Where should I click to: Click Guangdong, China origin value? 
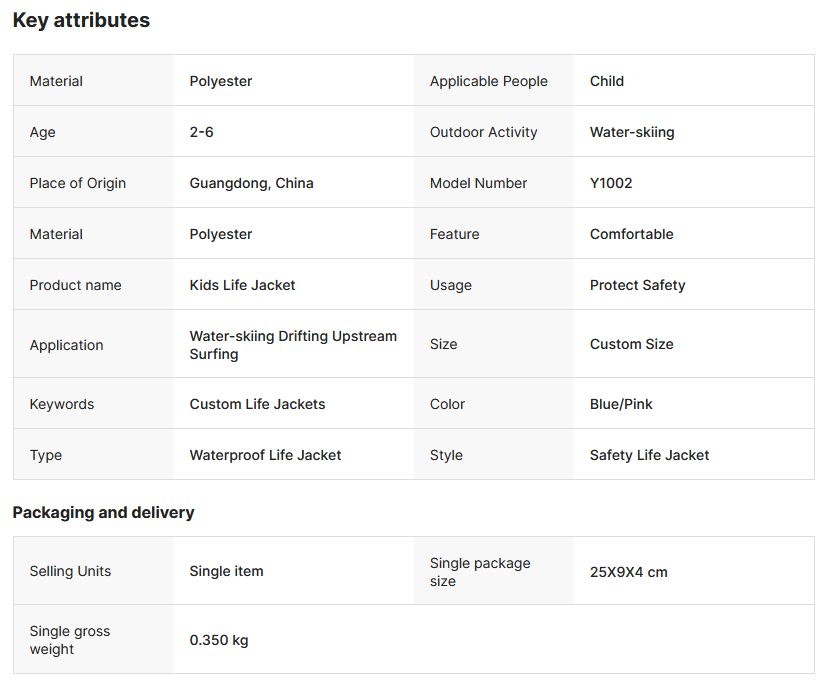251,183
